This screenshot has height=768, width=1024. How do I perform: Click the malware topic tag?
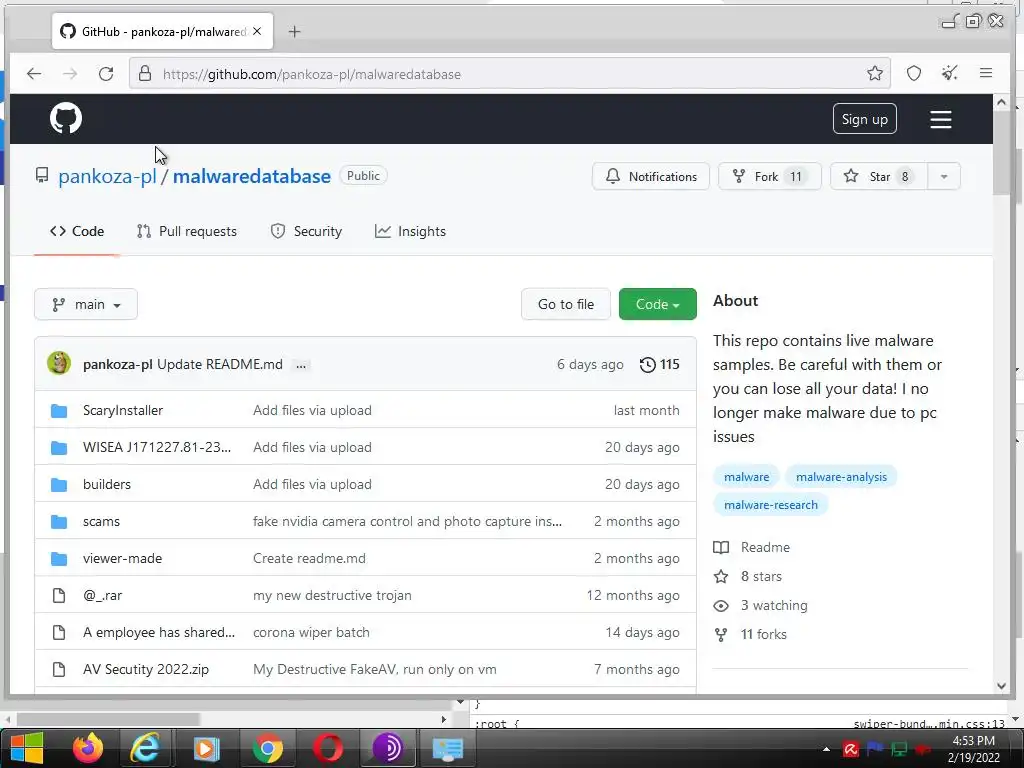(x=746, y=477)
